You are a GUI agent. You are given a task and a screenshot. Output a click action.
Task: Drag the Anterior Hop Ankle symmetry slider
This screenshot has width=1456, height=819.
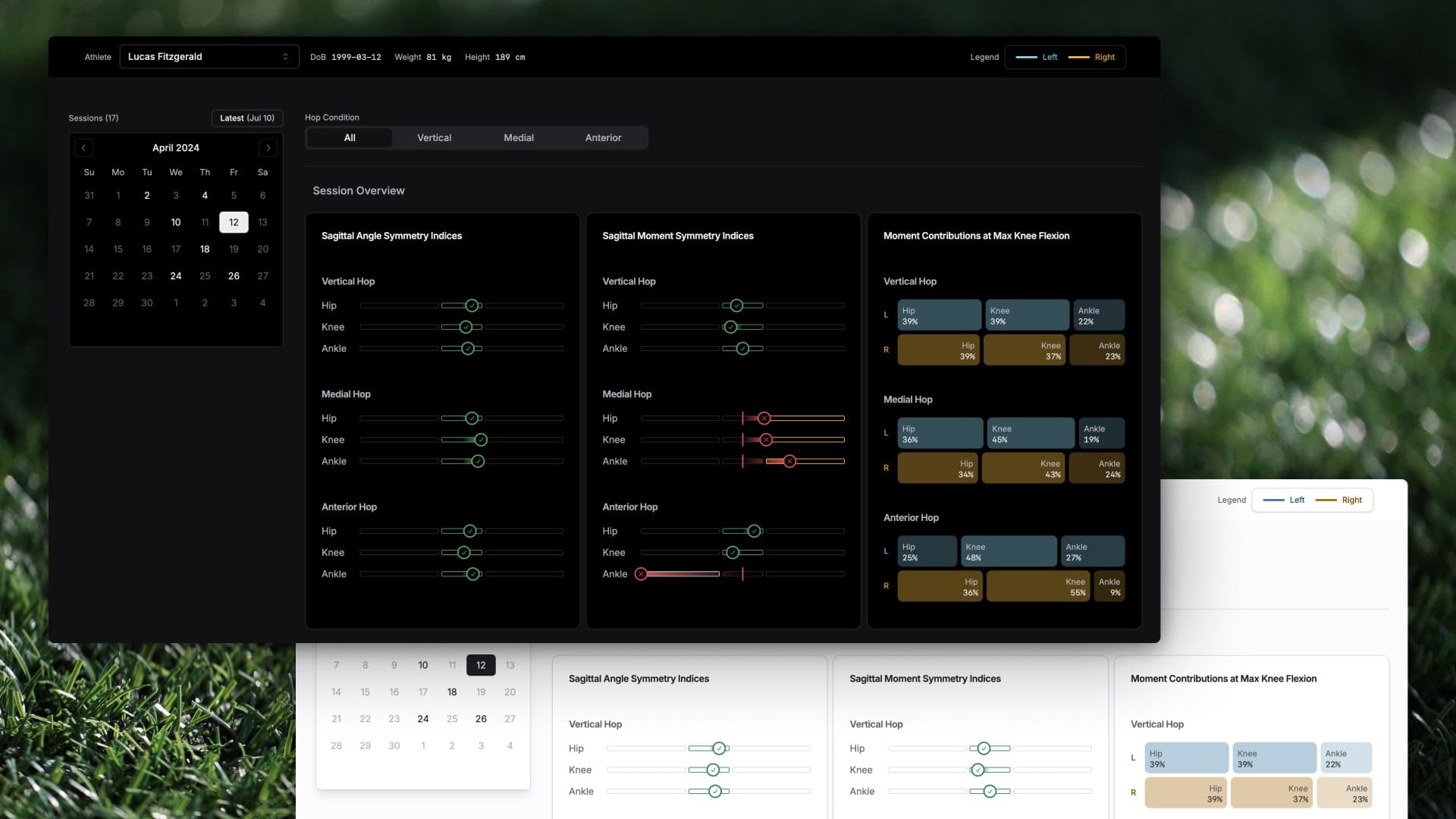473,574
